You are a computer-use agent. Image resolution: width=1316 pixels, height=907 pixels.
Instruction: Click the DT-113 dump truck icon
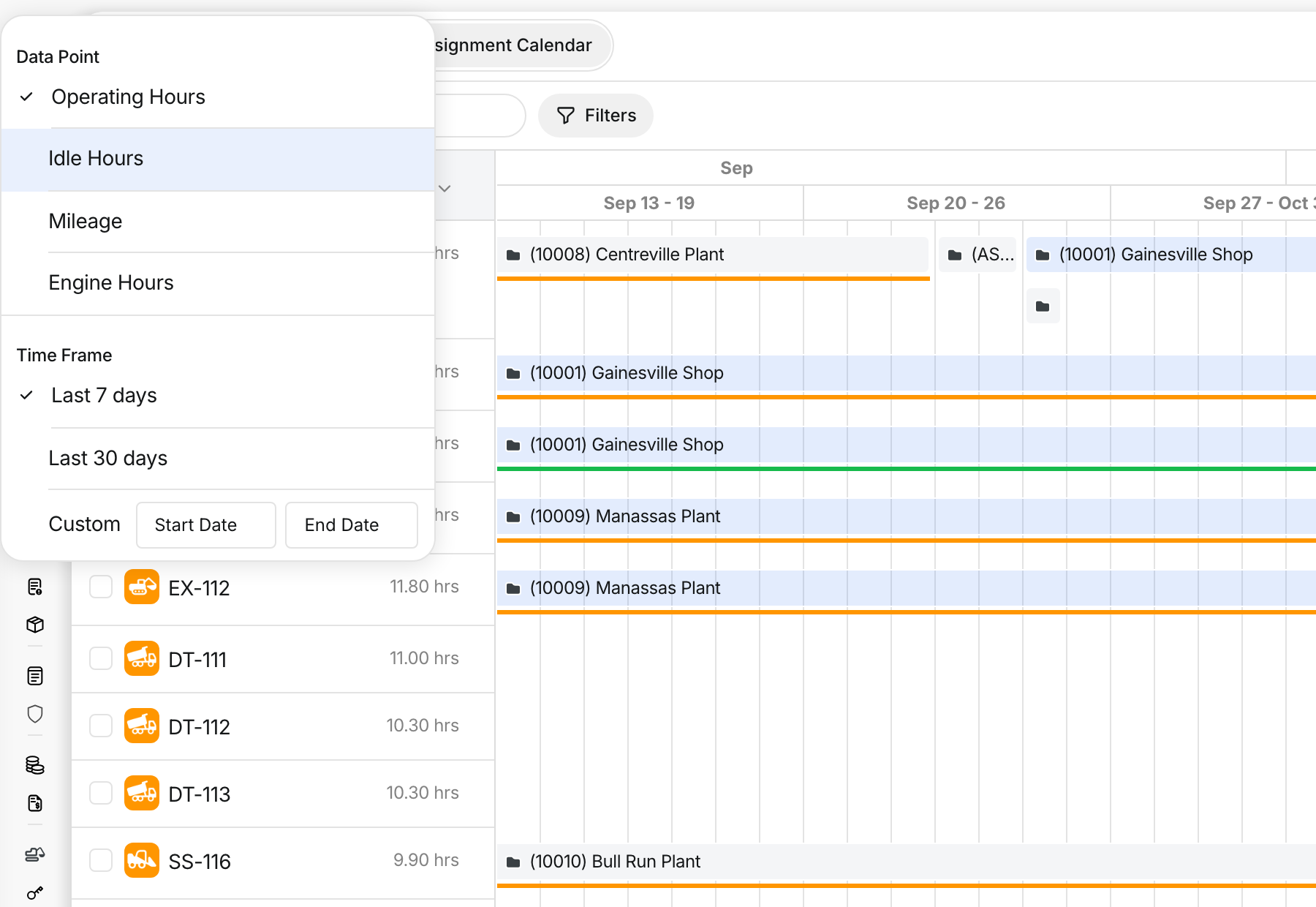pos(142,793)
